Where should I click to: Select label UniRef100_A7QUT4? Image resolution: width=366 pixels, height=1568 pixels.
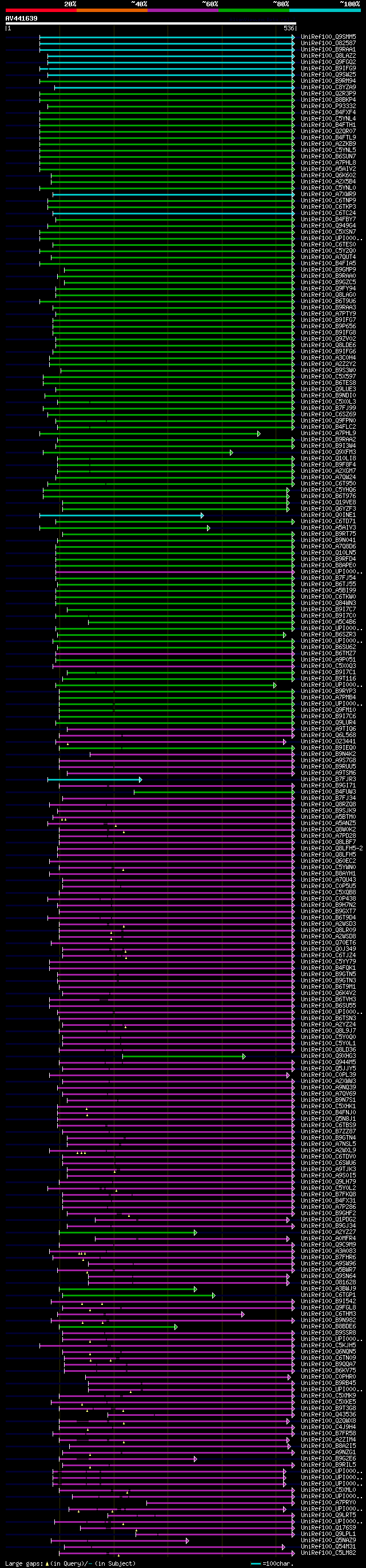click(328, 257)
